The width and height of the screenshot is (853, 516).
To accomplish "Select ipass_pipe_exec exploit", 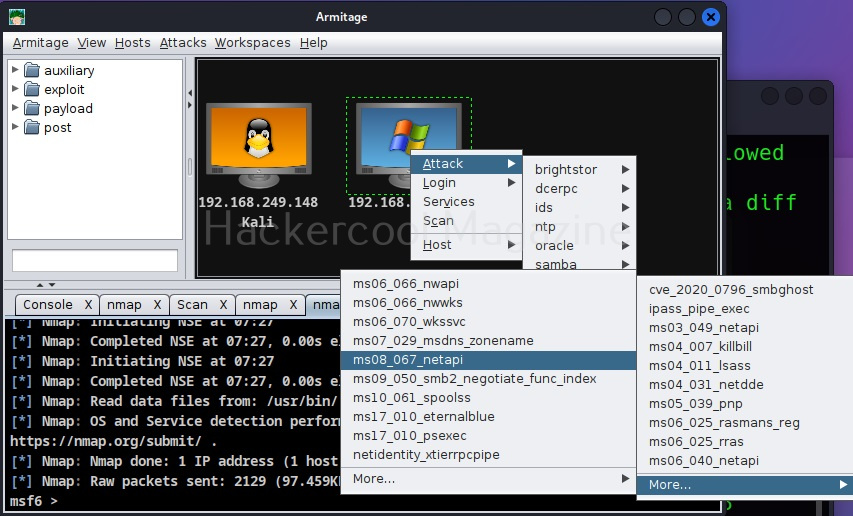I will pyautogui.click(x=745, y=309).
